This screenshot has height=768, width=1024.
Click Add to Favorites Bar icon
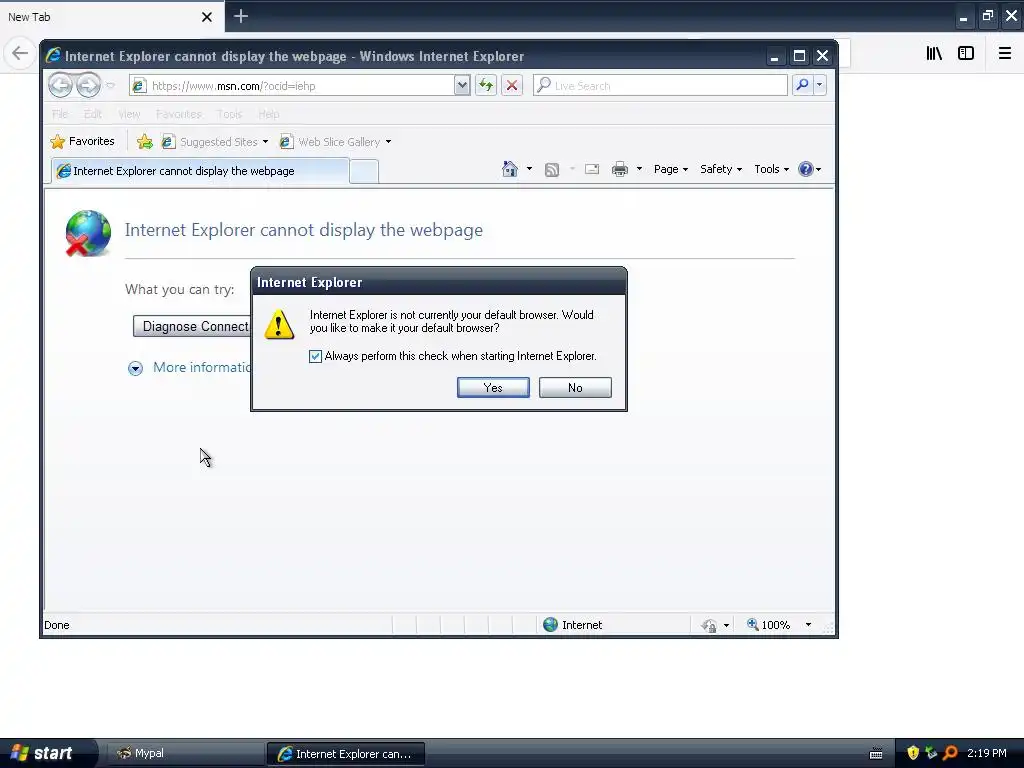tap(145, 142)
